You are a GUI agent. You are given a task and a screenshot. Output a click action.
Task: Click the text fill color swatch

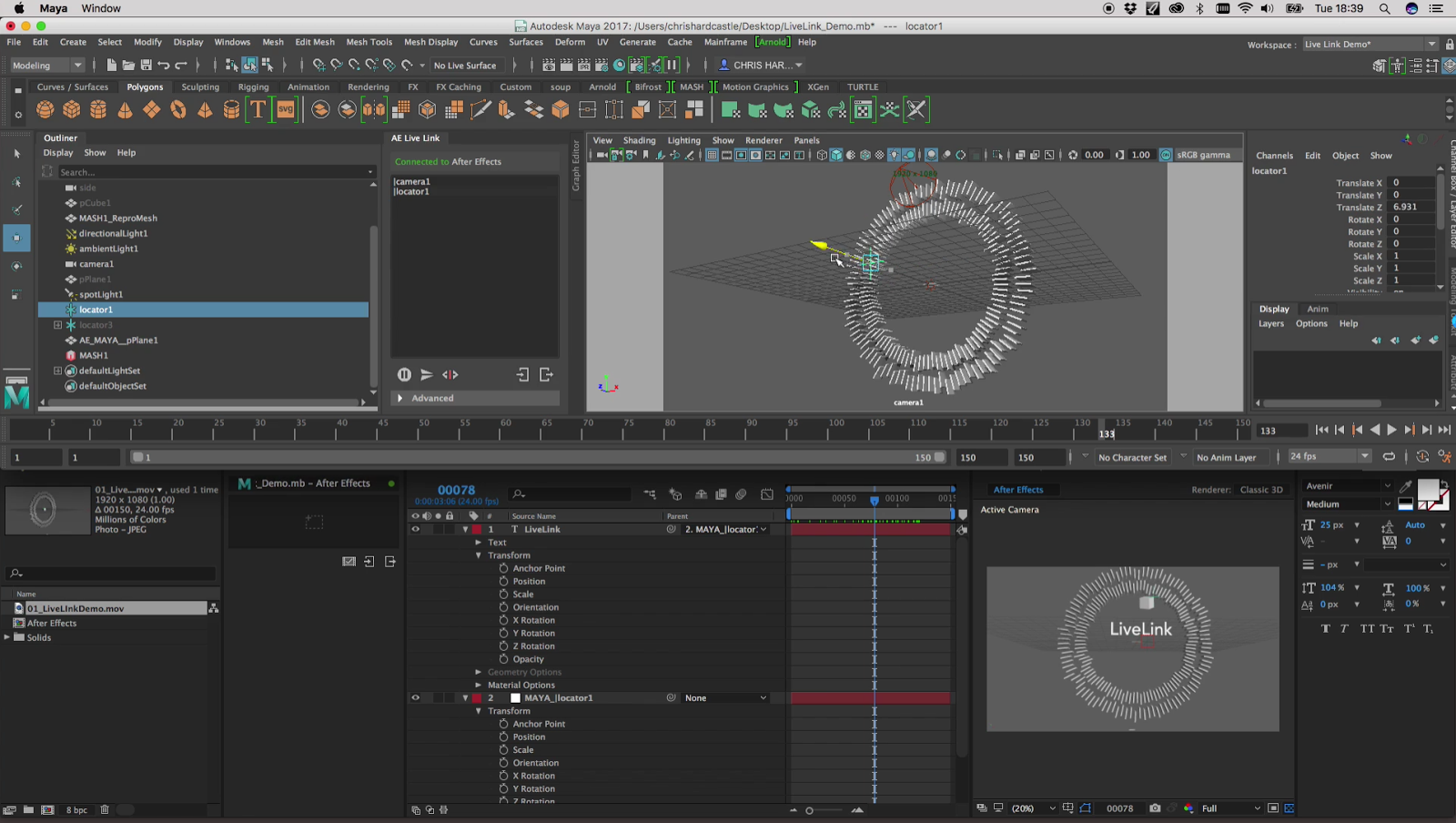coord(1428,490)
